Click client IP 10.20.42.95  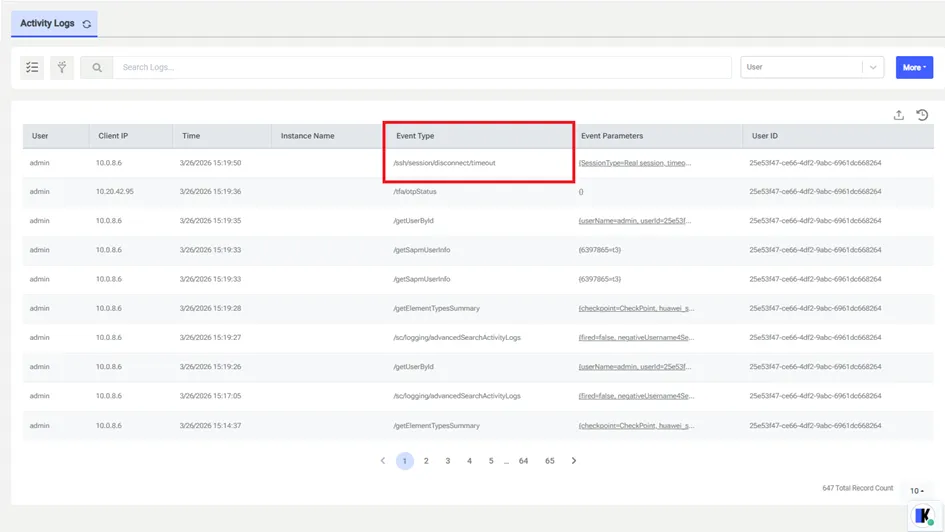(115, 192)
